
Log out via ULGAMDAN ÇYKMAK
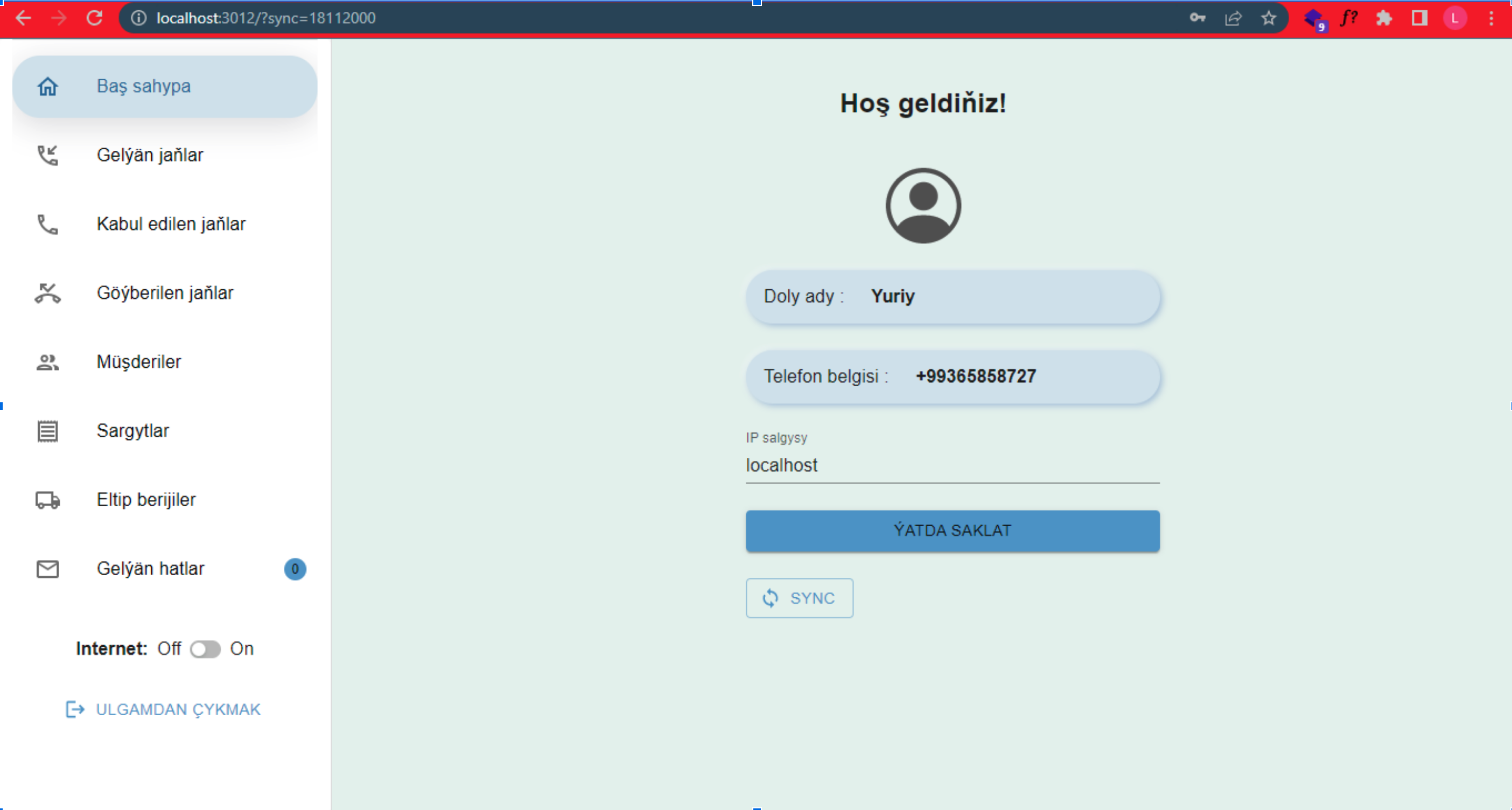pos(163,710)
